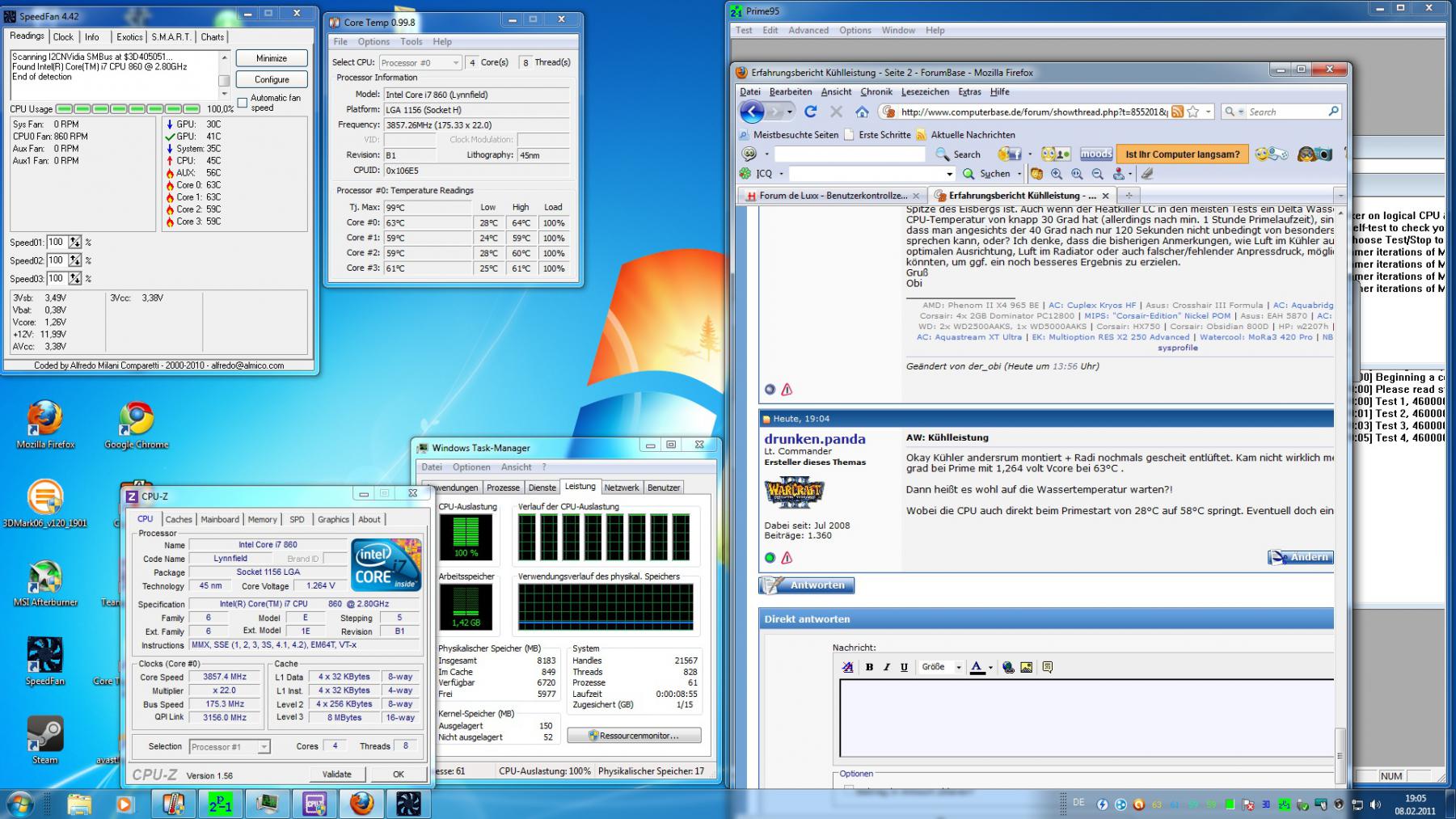Click 'Ist Ihr Computer langsam?' banner button
Viewport: 1456px width, 819px height.
point(1182,154)
